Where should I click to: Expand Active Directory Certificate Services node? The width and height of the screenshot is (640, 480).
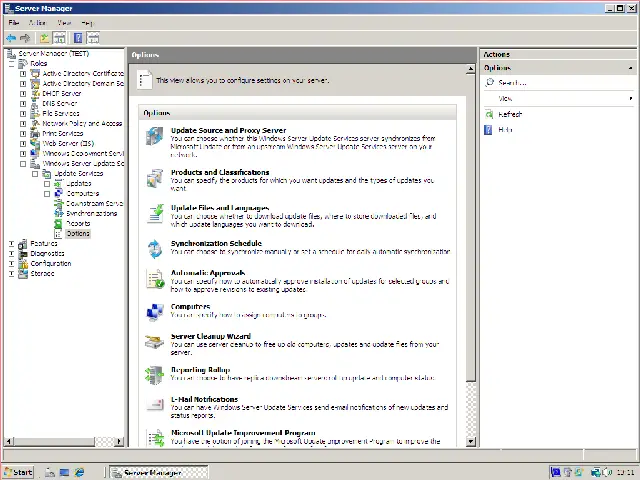(23, 74)
